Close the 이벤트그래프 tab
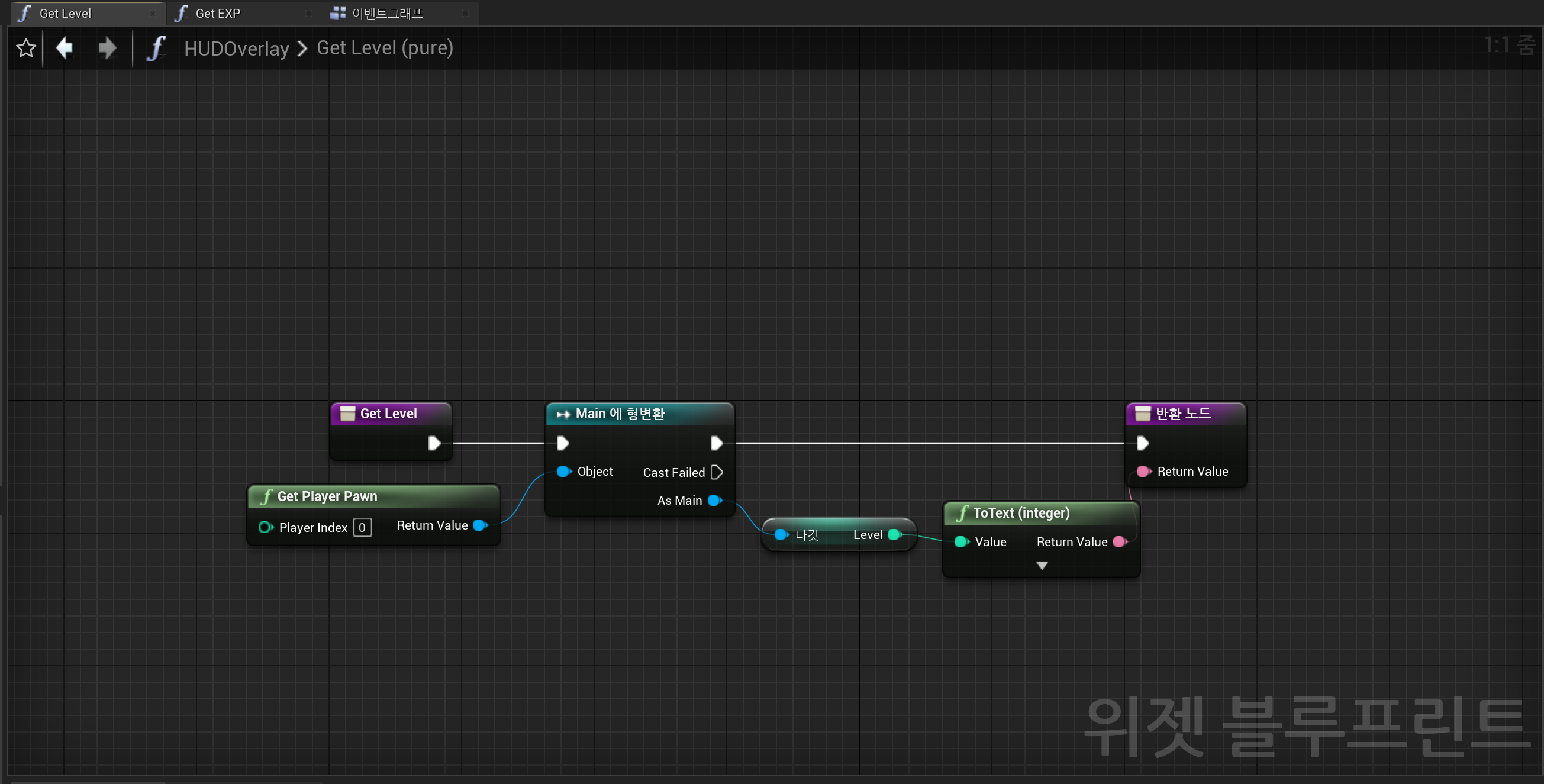Viewport: 1544px width, 784px height. tap(465, 13)
